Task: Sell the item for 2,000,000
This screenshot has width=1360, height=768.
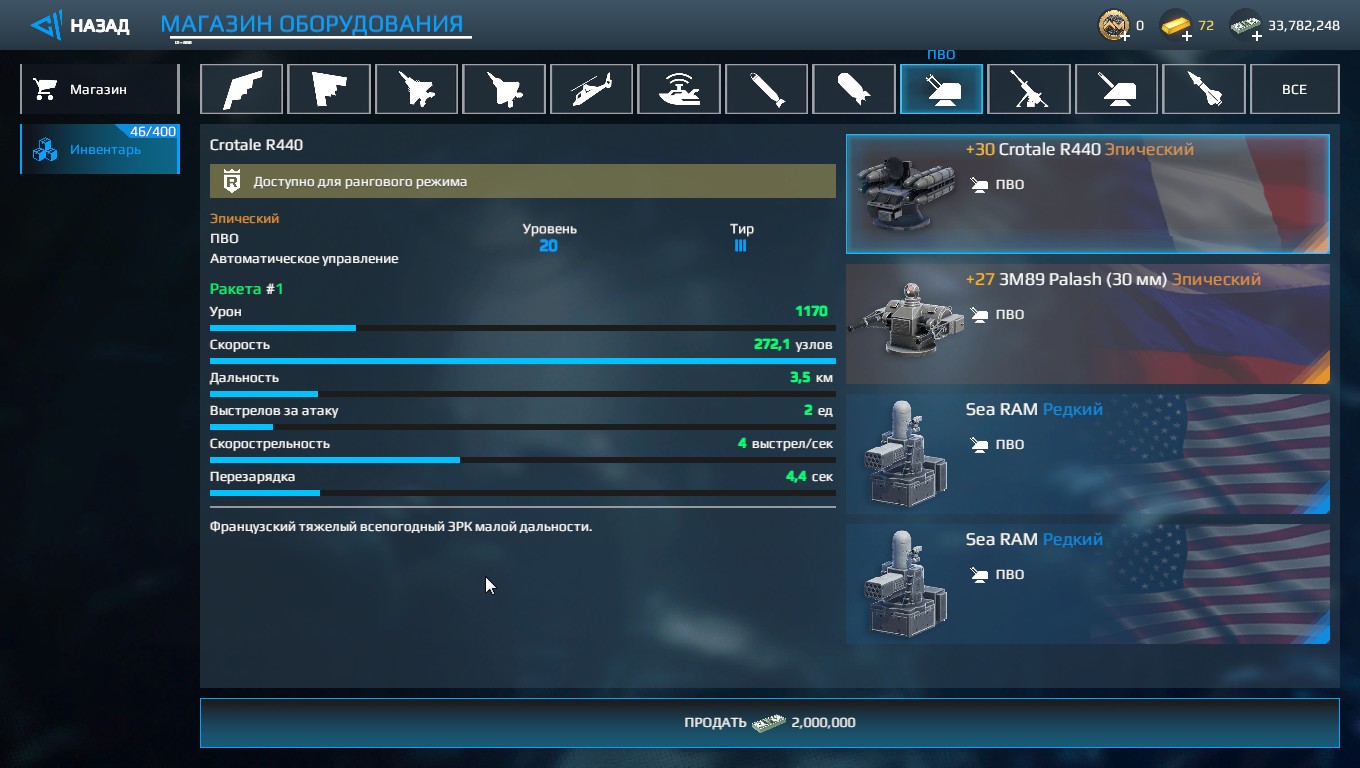Action: click(x=769, y=722)
